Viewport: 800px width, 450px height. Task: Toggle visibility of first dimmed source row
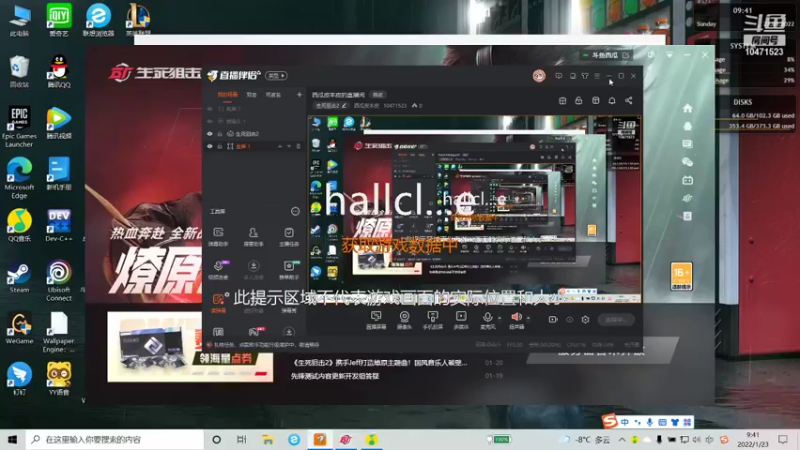[210, 109]
